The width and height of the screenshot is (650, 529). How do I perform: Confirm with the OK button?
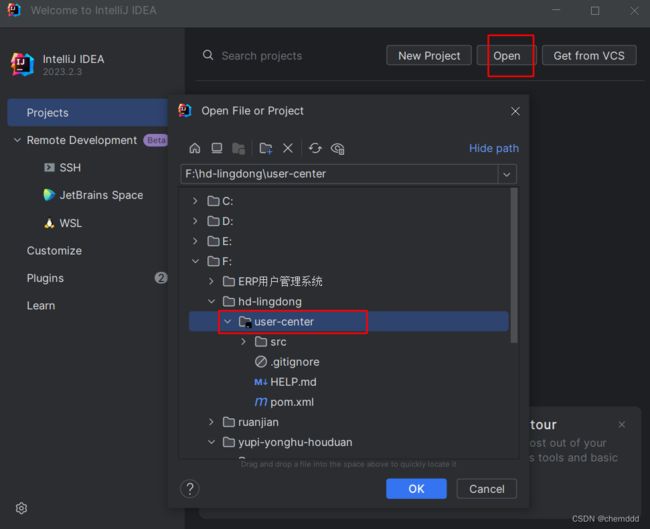(x=416, y=489)
